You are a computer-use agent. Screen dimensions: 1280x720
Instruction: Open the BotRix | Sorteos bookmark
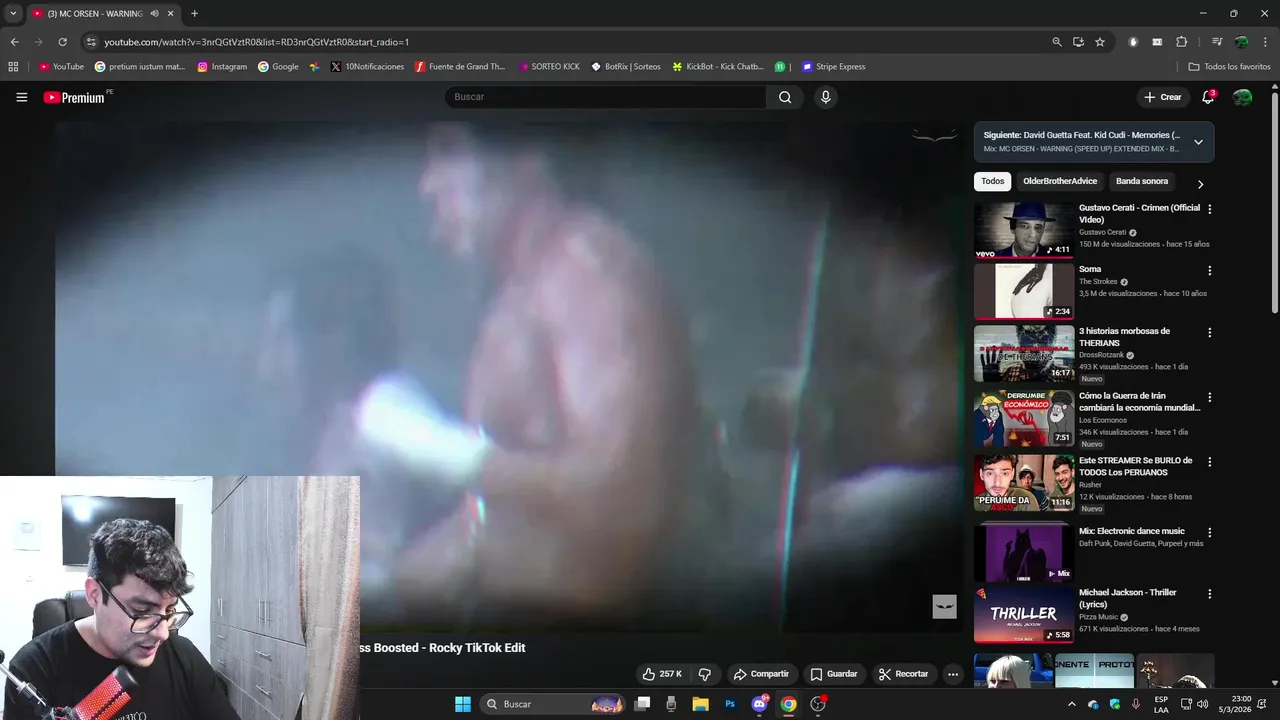(x=626, y=67)
